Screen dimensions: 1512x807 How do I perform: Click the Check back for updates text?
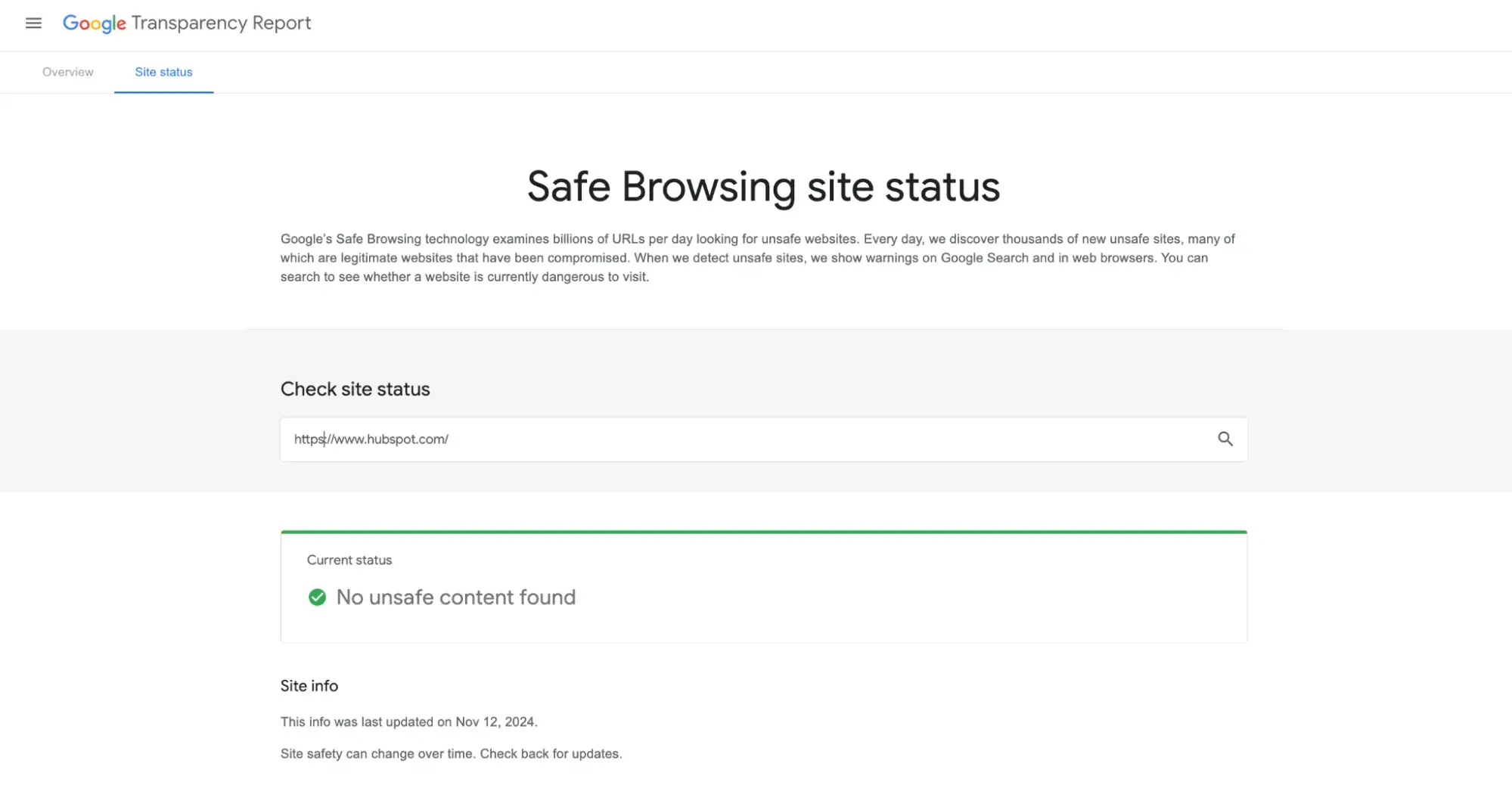coord(550,754)
